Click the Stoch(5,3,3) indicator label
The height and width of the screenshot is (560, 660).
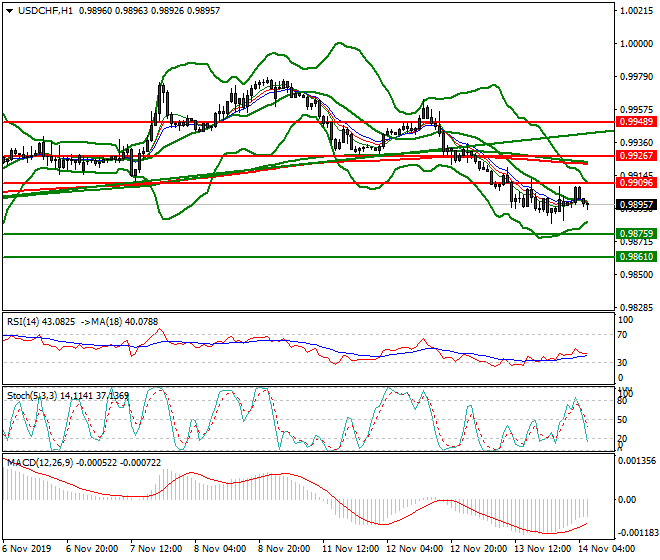pos(32,396)
